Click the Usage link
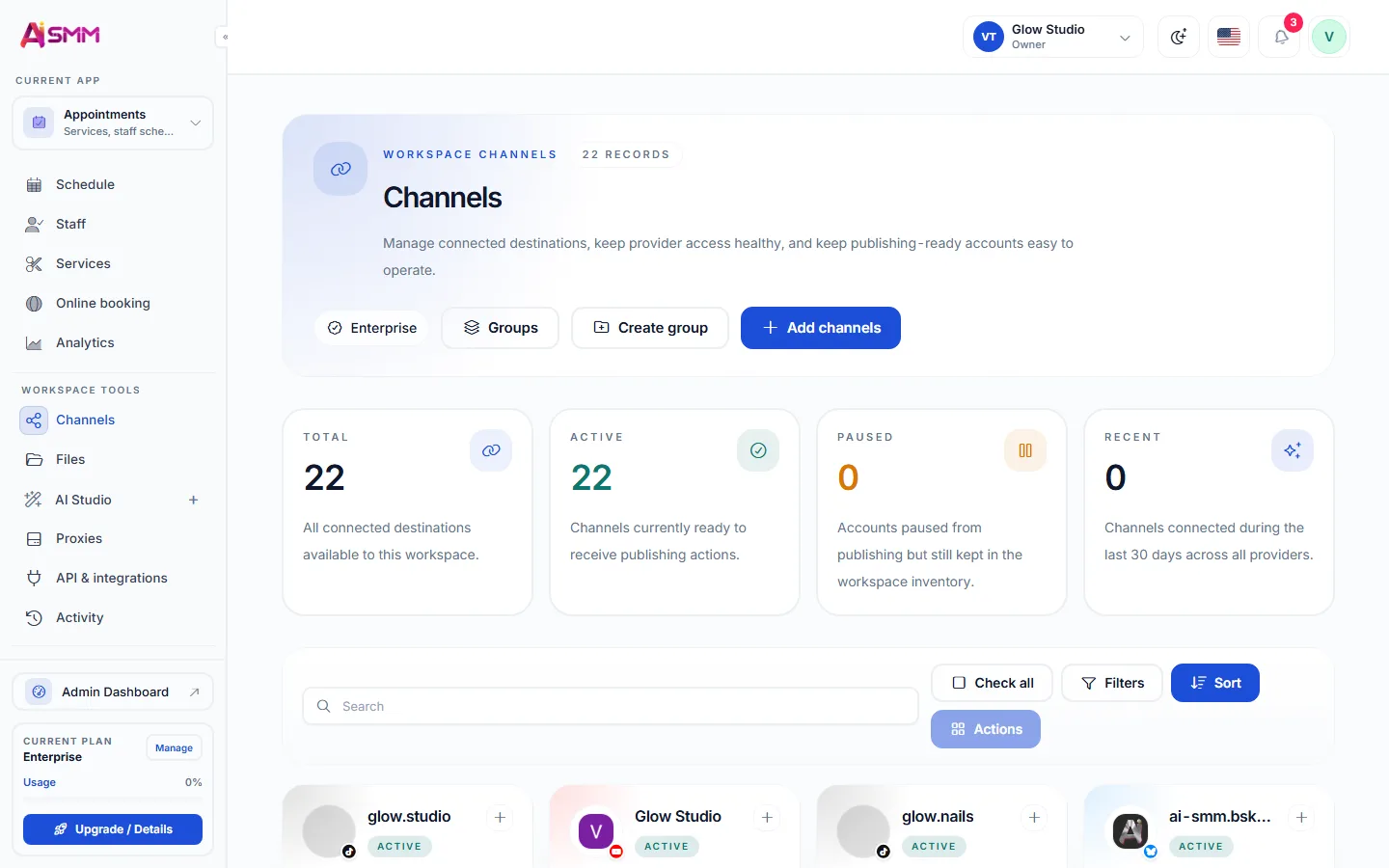This screenshot has width=1389, height=868. tap(40, 782)
